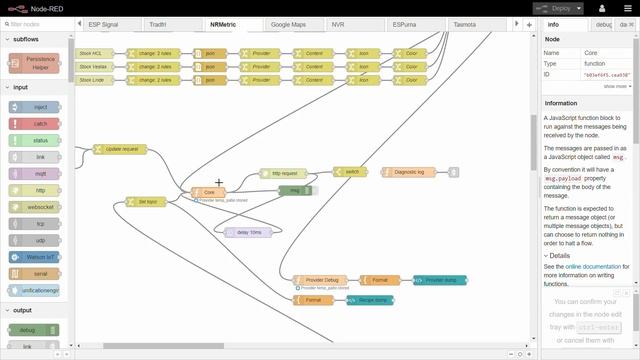Select the Set topic node
The image size is (640, 360).
(146, 202)
